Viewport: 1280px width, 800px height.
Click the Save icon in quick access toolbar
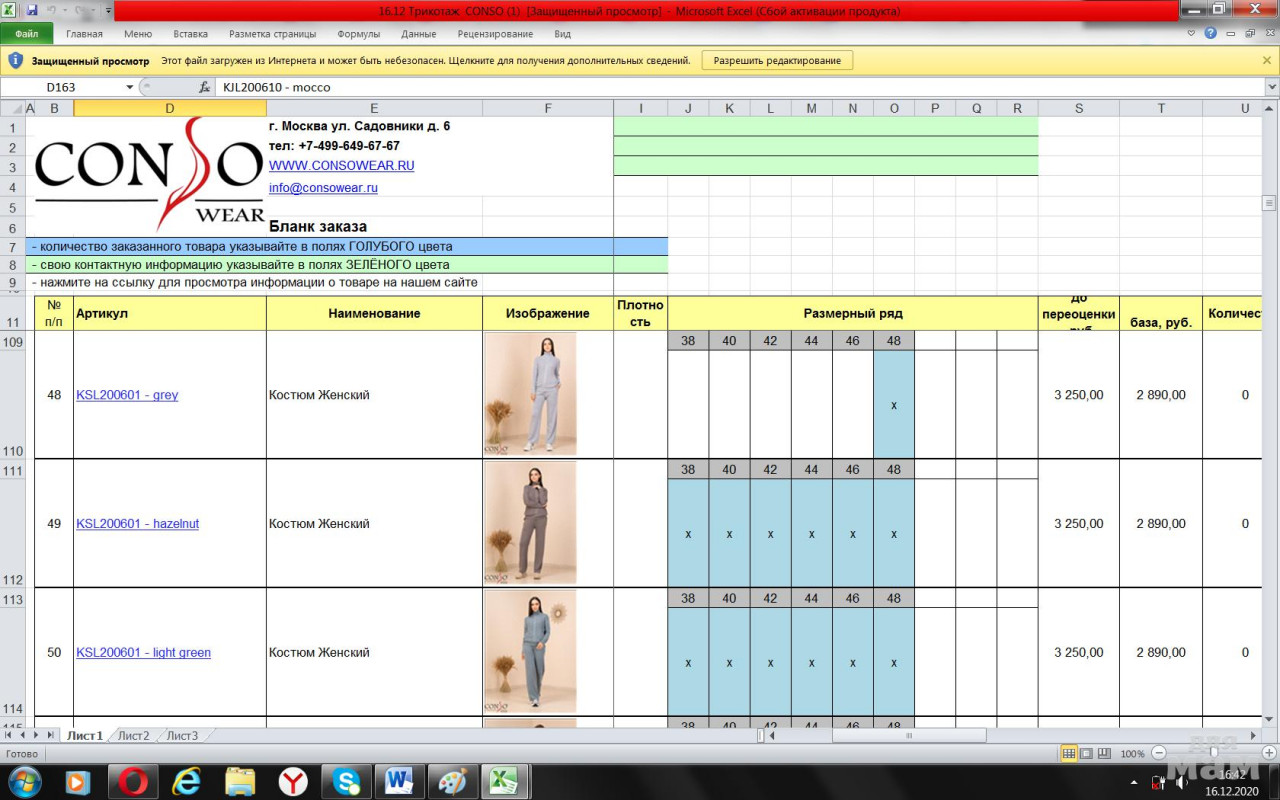click(32, 10)
